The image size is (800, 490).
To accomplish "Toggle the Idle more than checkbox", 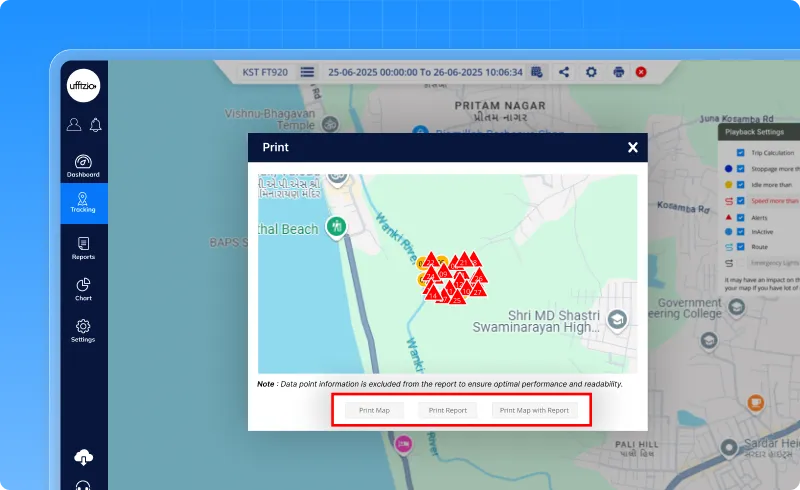I will (740, 185).
